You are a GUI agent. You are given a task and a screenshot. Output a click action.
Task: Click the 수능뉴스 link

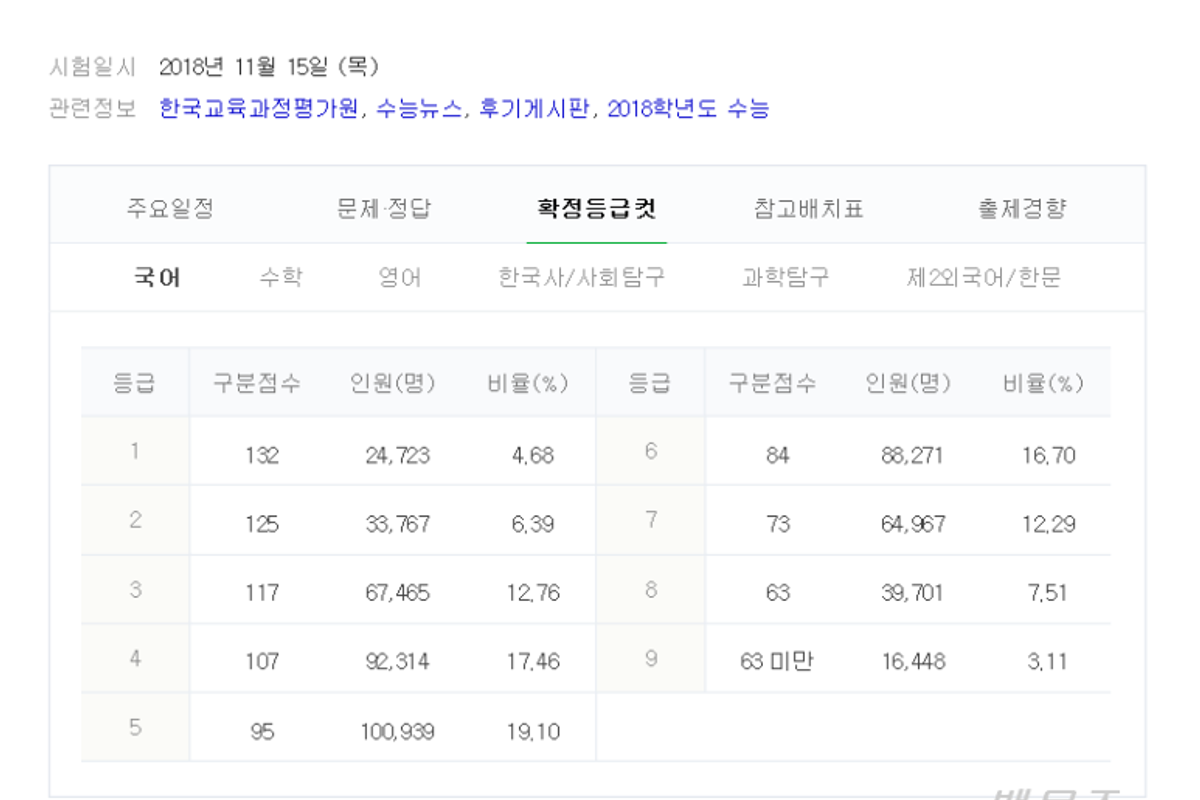pyautogui.click(x=420, y=109)
